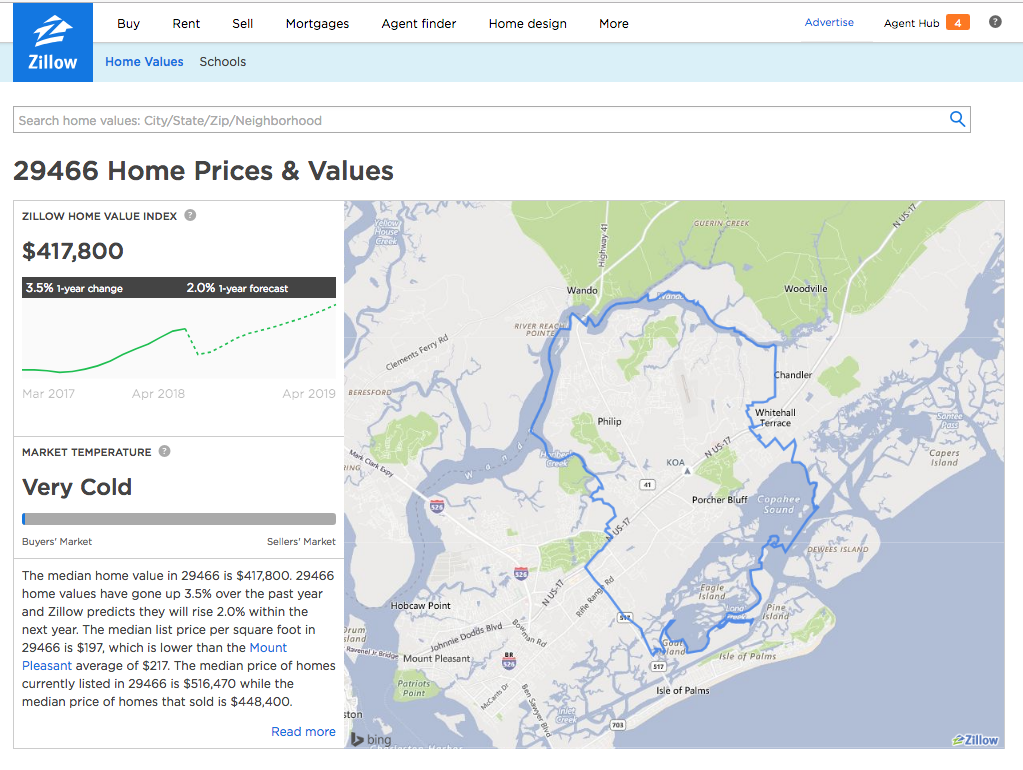Open the Buy menu

point(129,23)
